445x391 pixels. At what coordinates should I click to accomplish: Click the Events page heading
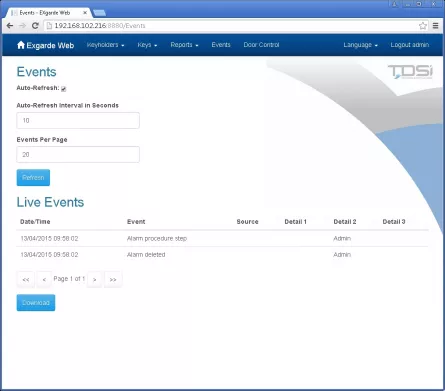tap(36, 72)
